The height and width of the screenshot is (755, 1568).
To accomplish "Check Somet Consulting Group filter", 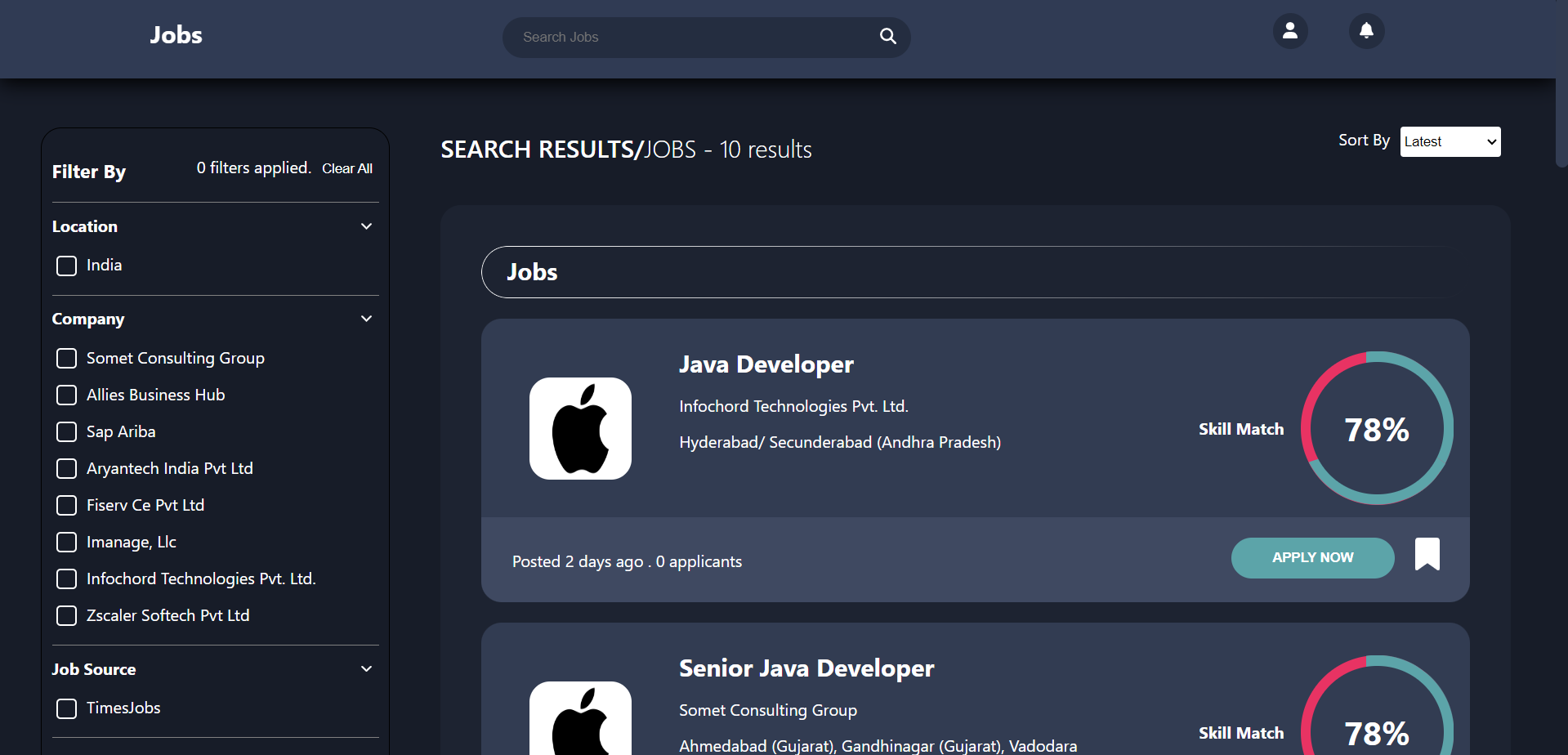I will point(66,359).
